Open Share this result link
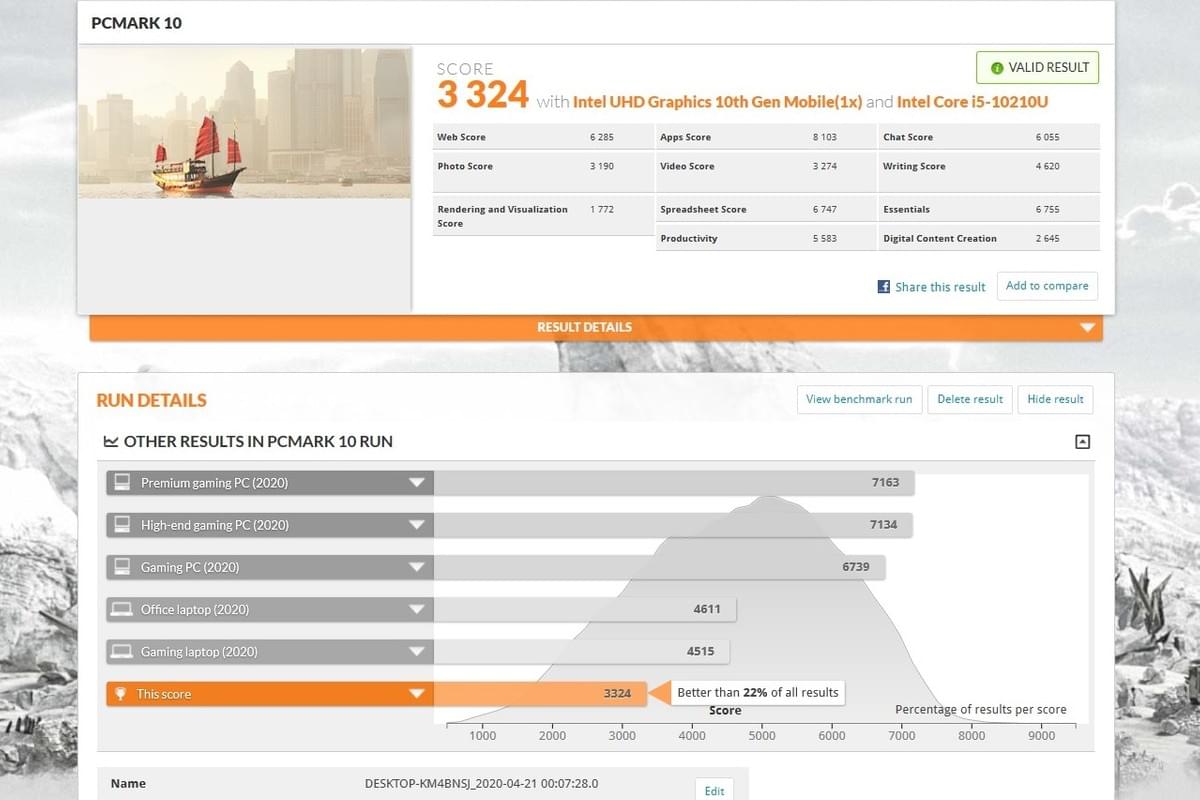This screenshot has width=1200, height=800. click(x=940, y=287)
